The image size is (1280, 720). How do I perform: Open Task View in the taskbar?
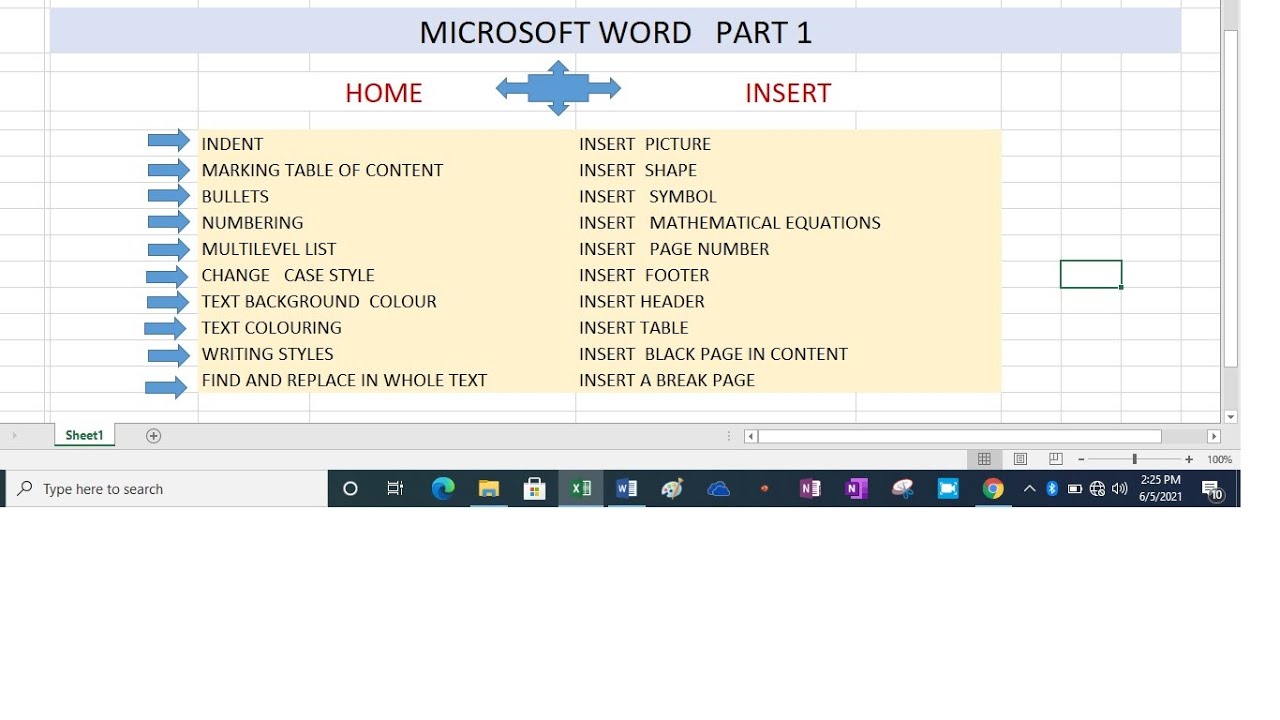coord(395,489)
